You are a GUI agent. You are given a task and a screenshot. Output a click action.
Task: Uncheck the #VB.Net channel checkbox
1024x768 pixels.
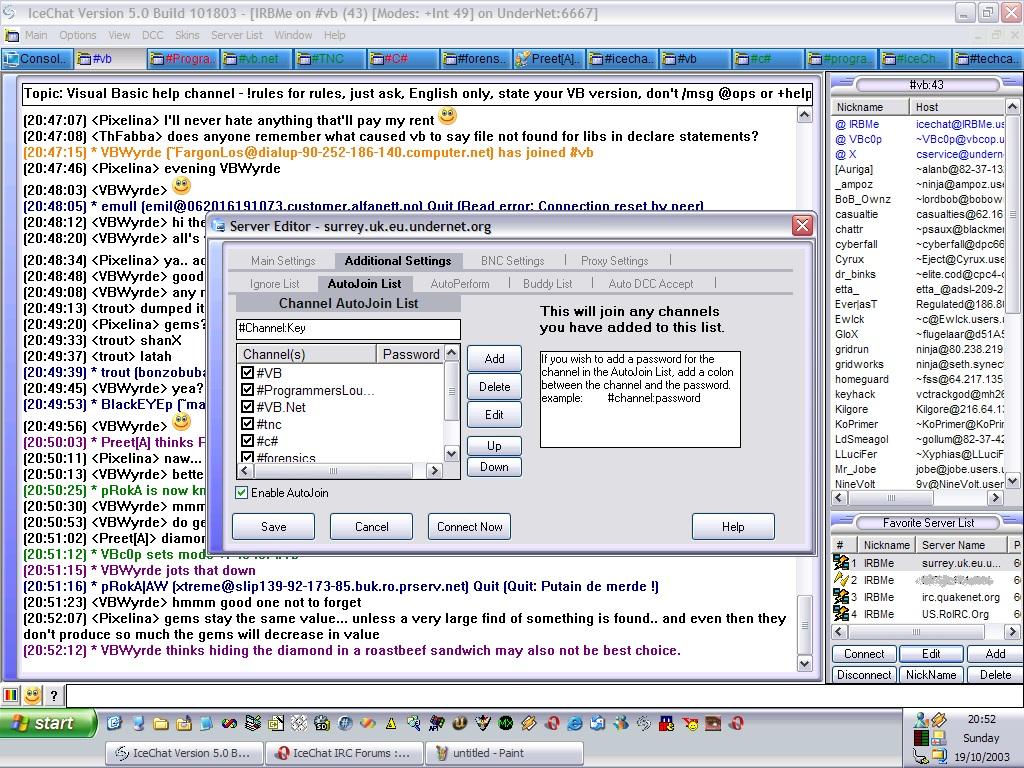[x=247, y=407]
